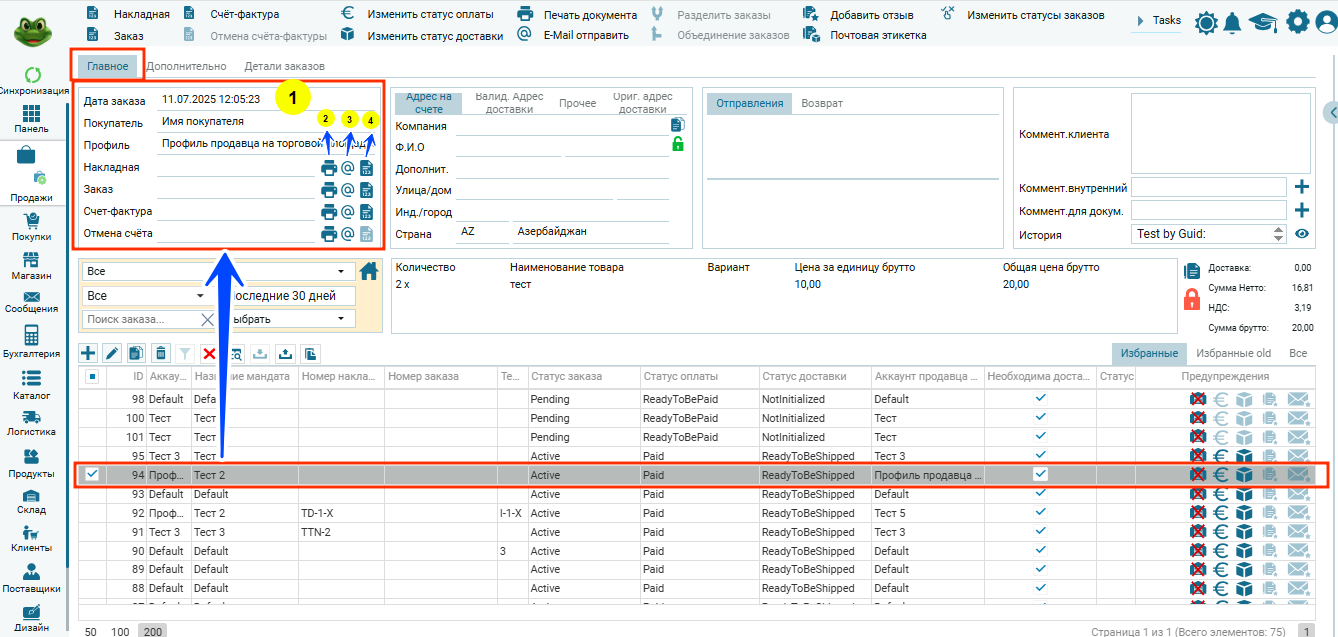Click the red padlock icon near totals
This screenshot has width=1338, height=637.
click(x=1191, y=298)
